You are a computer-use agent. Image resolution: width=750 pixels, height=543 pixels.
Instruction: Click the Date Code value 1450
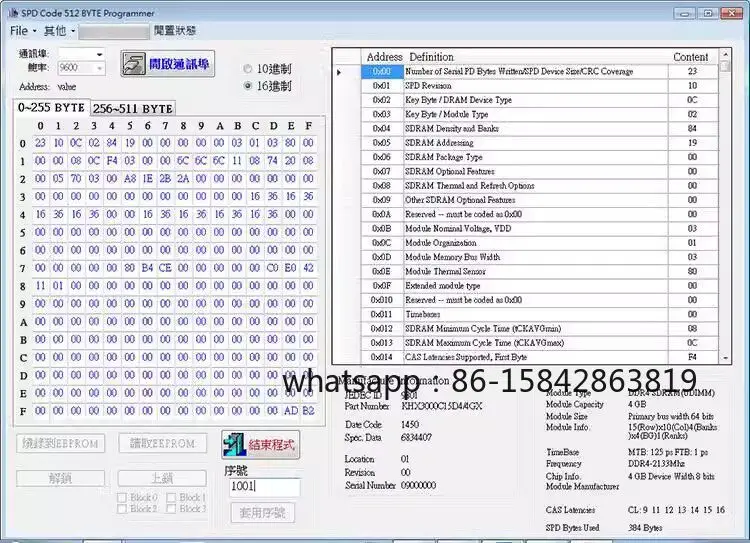pyautogui.click(x=410, y=425)
